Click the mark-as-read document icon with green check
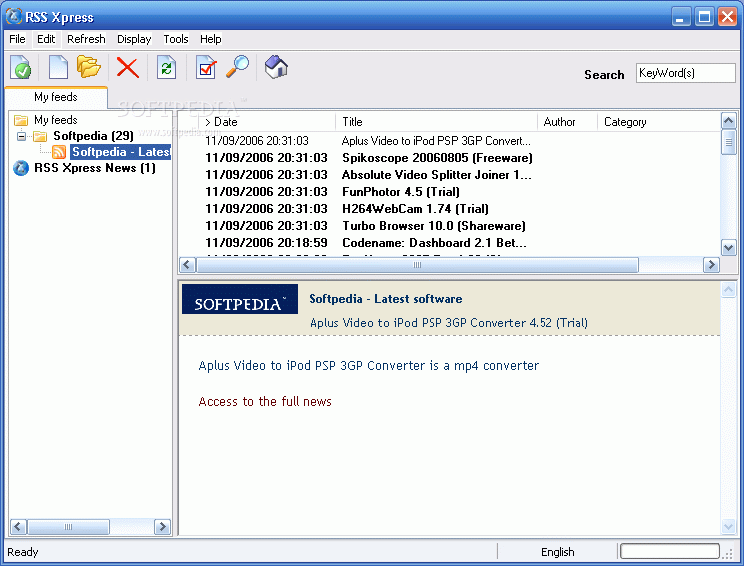 [21, 67]
